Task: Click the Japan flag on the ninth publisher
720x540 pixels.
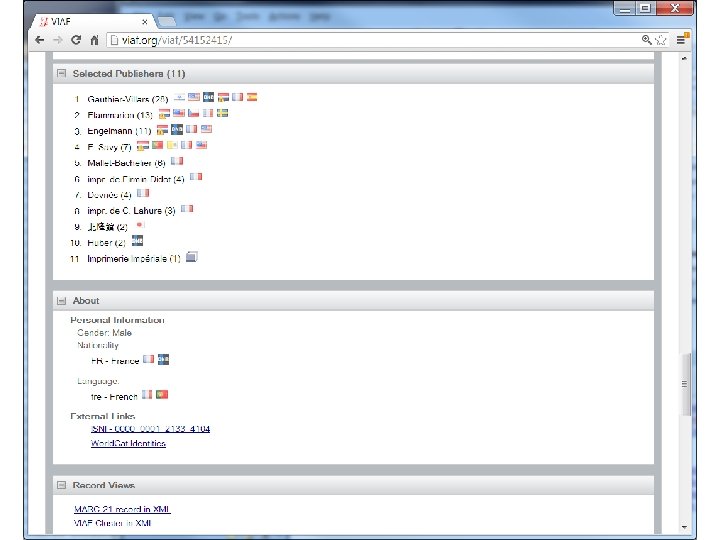Action: [140, 225]
